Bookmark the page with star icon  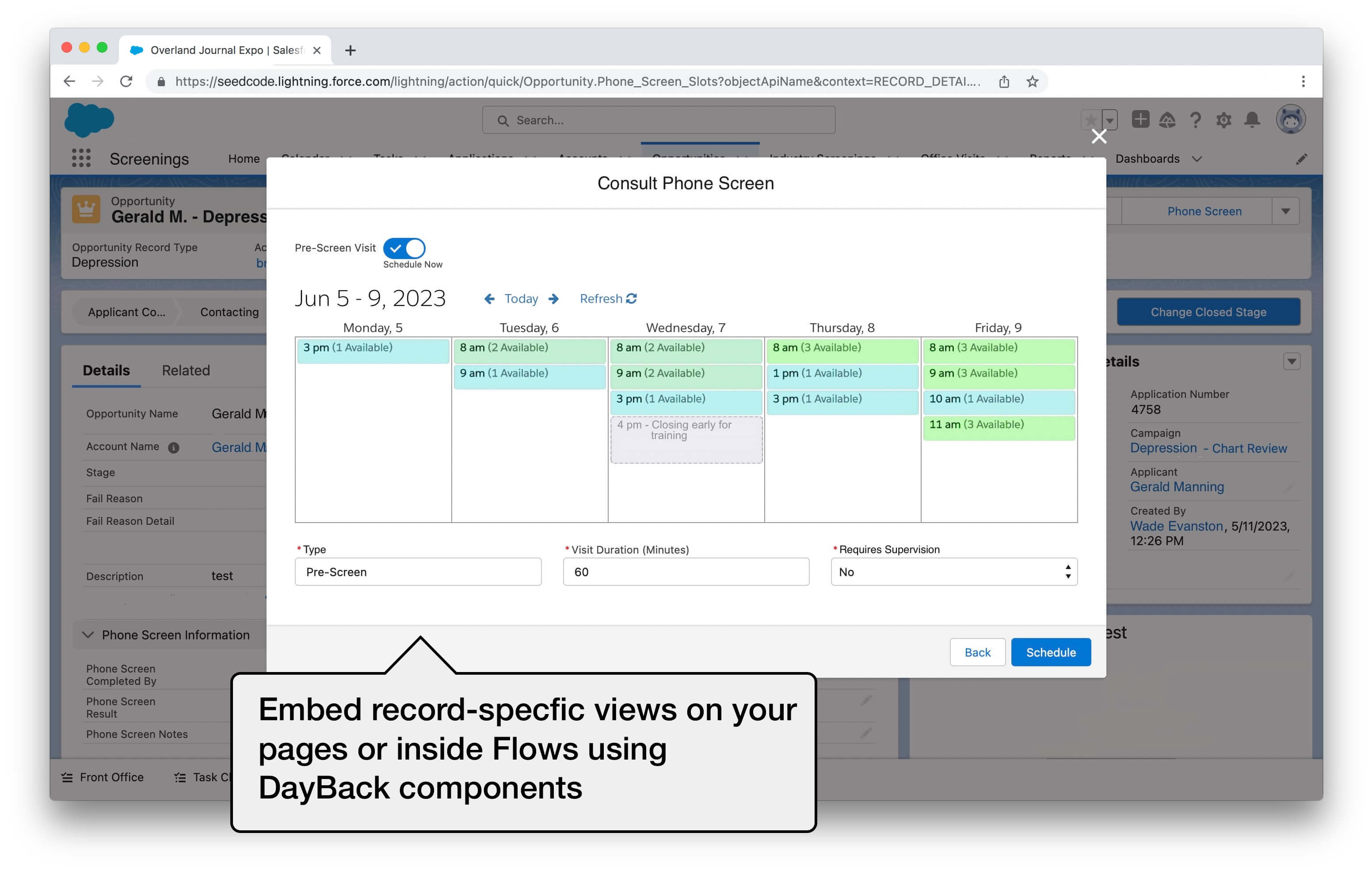(x=1033, y=81)
